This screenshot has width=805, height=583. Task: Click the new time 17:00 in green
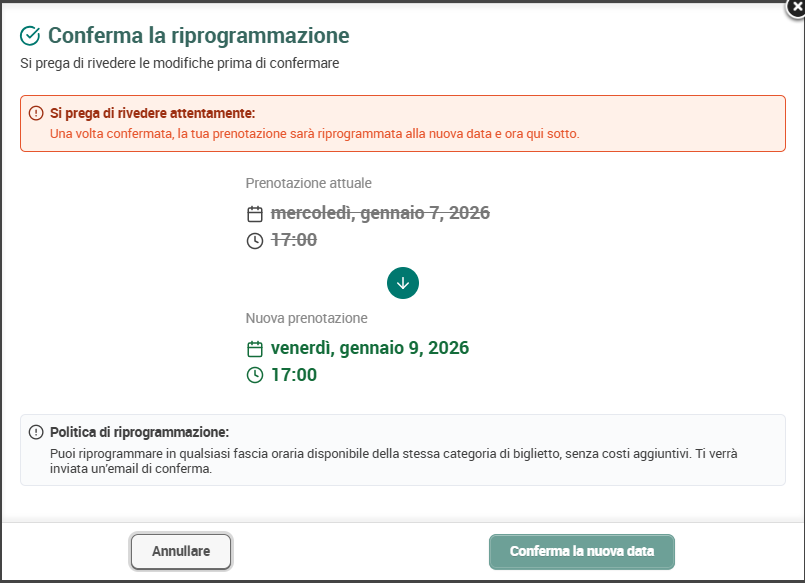pos(294,375)
